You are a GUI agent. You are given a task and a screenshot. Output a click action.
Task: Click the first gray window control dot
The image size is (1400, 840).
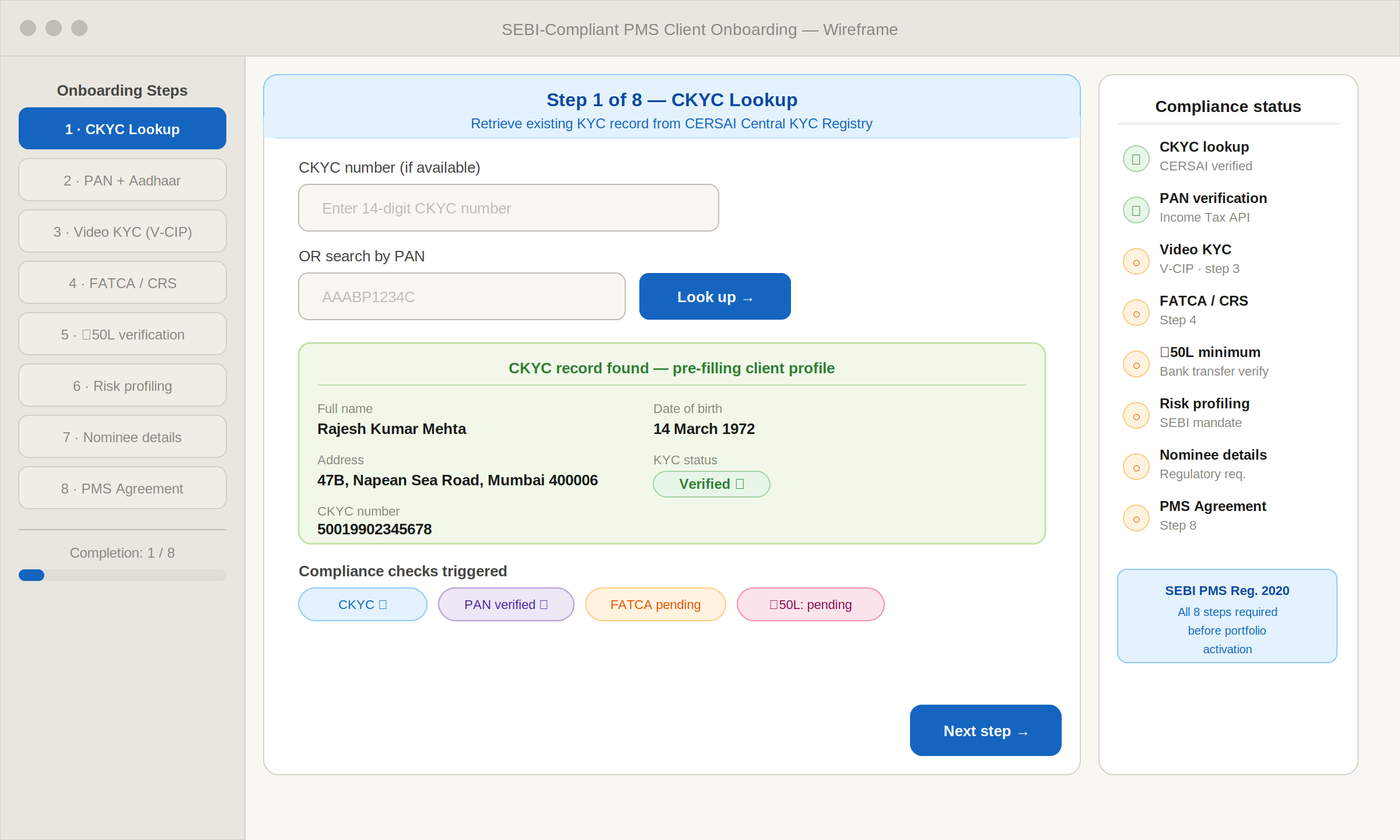[x=28, y=28]
